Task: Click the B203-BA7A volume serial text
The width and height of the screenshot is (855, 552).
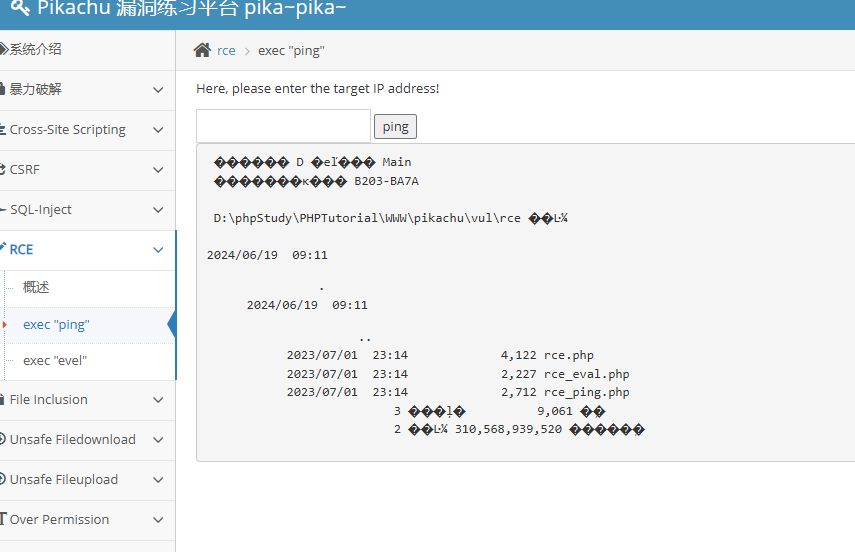Action: click(x=387, y=181)
